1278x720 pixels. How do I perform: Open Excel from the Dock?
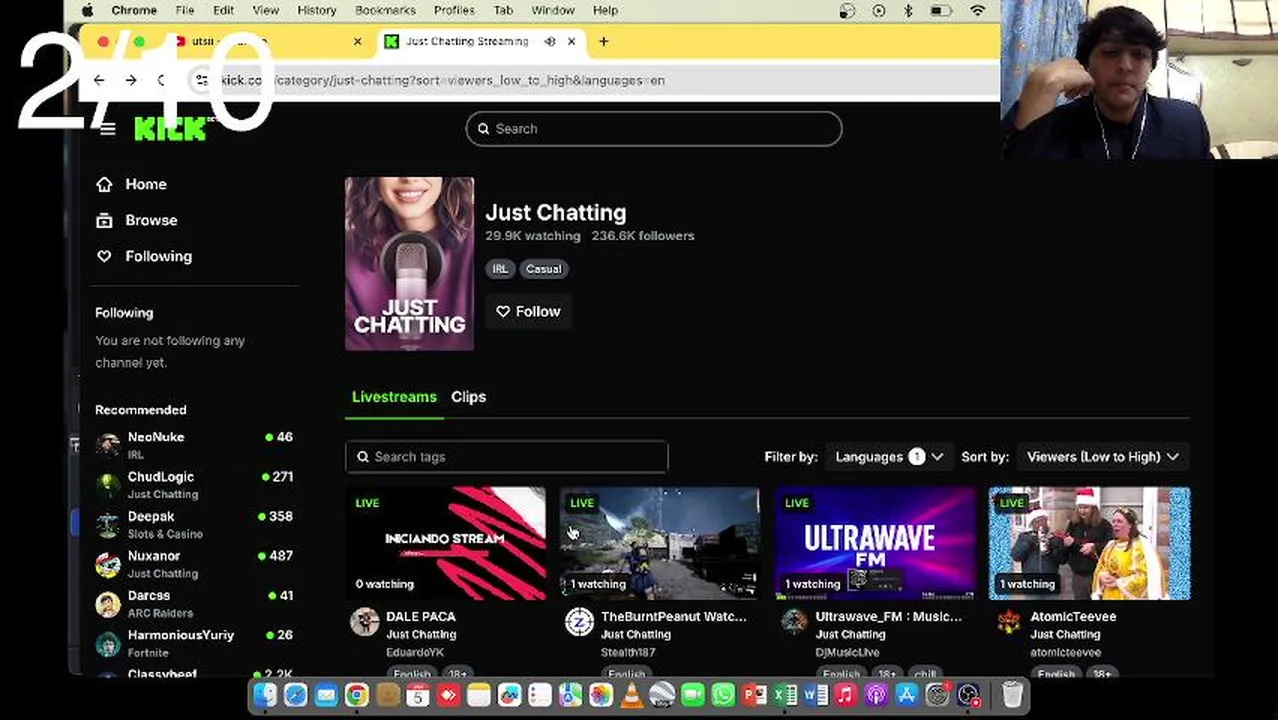(x=785, y=695)
